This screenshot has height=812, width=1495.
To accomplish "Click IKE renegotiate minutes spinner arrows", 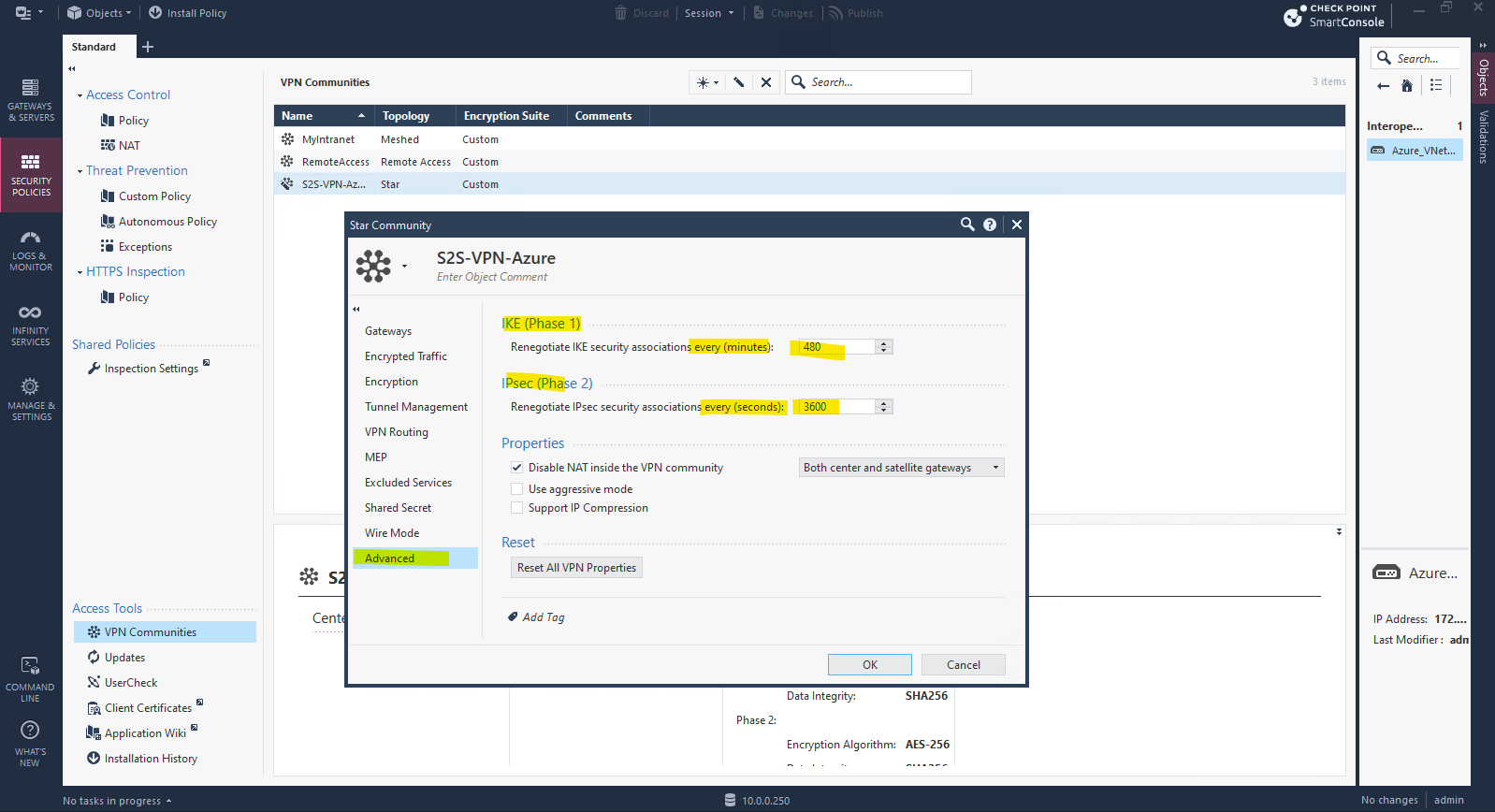I will coord(884,347).
